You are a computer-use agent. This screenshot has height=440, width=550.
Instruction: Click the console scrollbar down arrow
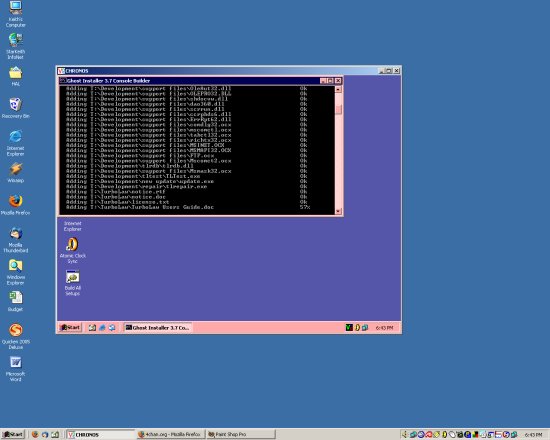point(338,211)
